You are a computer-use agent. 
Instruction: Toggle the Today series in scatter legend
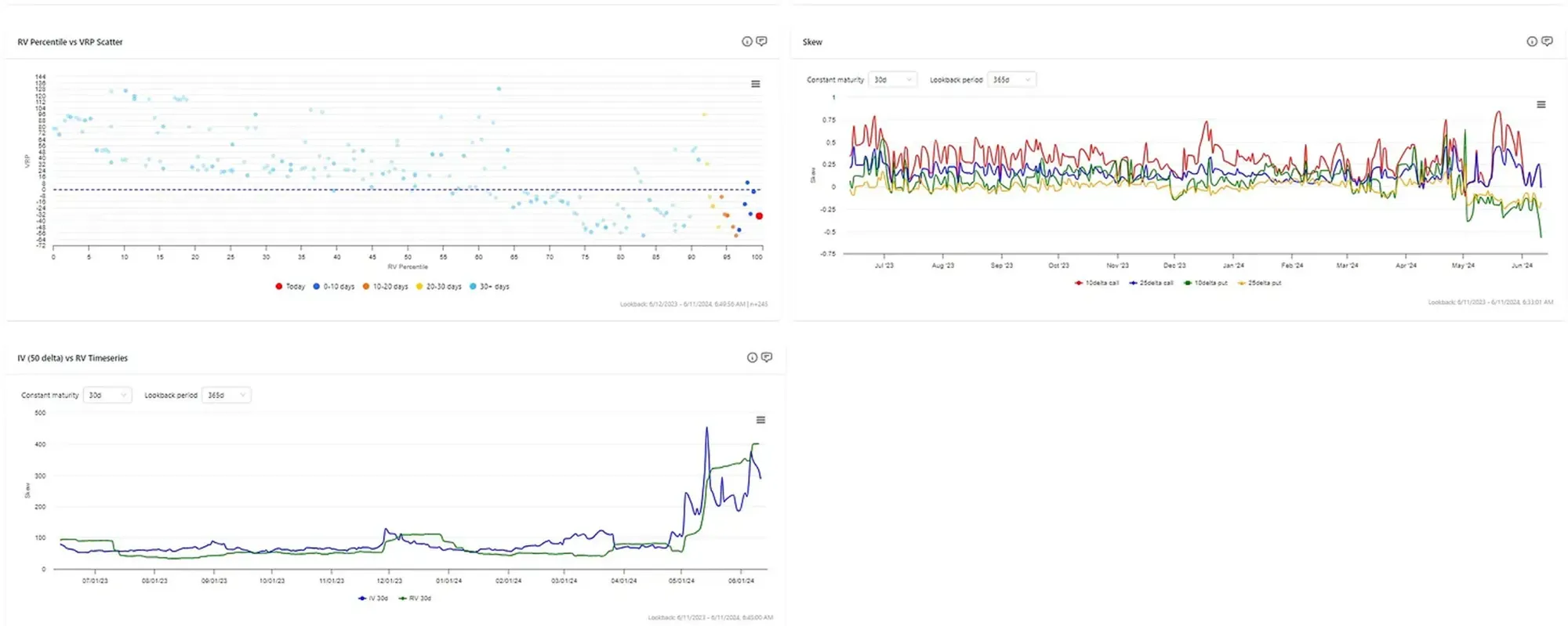(290, 287)
